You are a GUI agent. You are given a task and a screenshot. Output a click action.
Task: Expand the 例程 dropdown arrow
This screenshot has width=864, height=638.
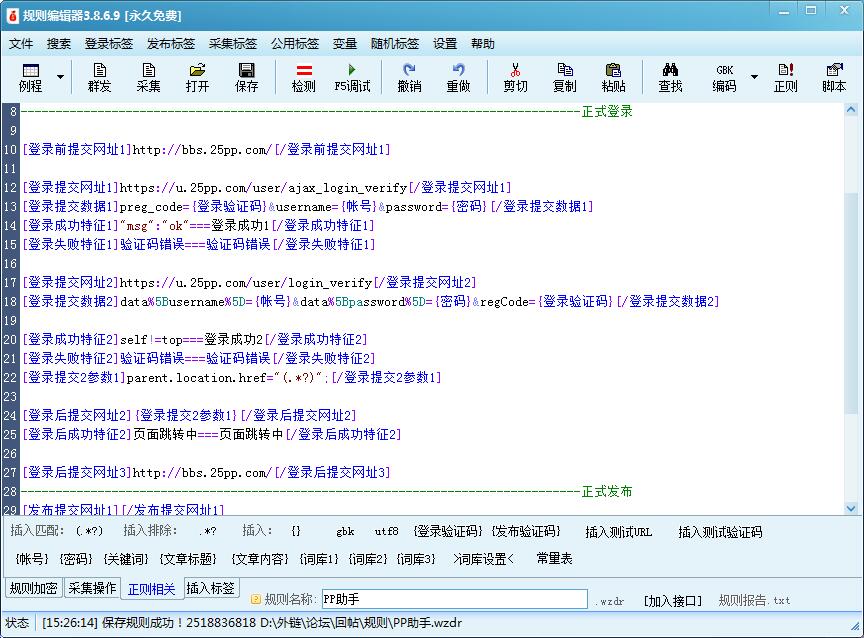61,77
